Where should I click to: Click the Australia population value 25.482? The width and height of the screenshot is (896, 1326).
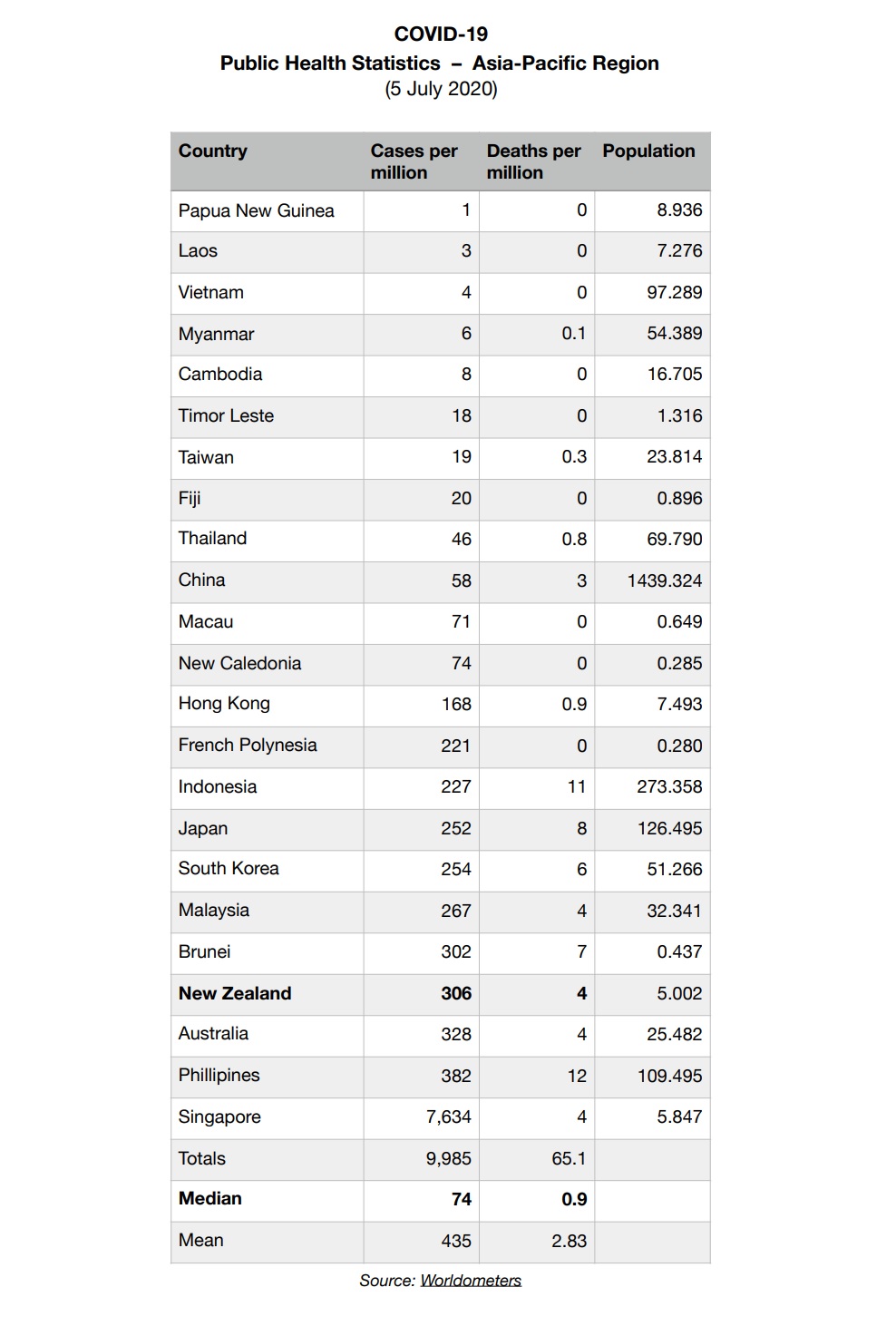tap(675, 1034)
